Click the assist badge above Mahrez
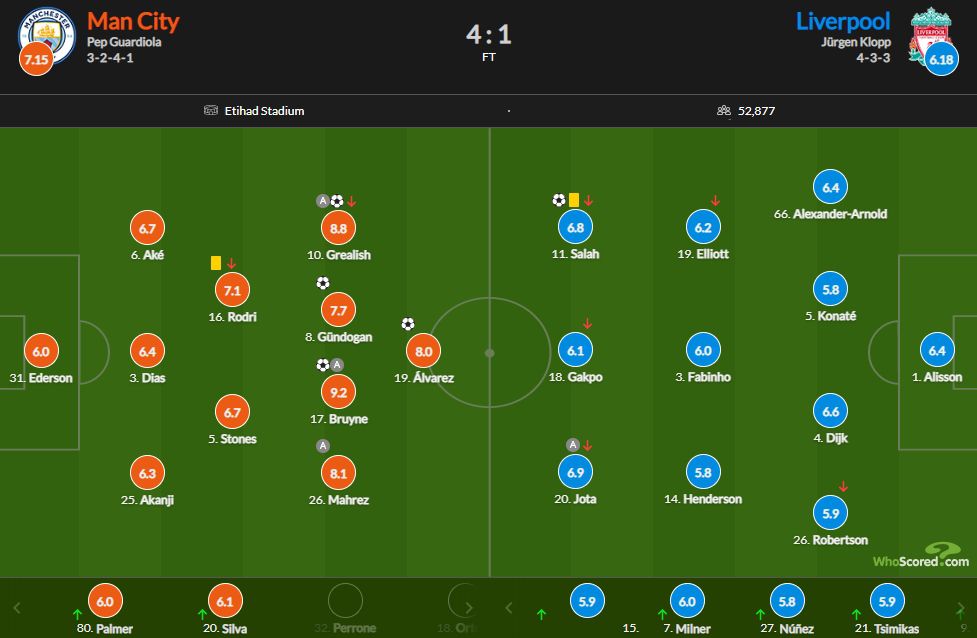Screen dimensions: 977x638 pos(322,445)
